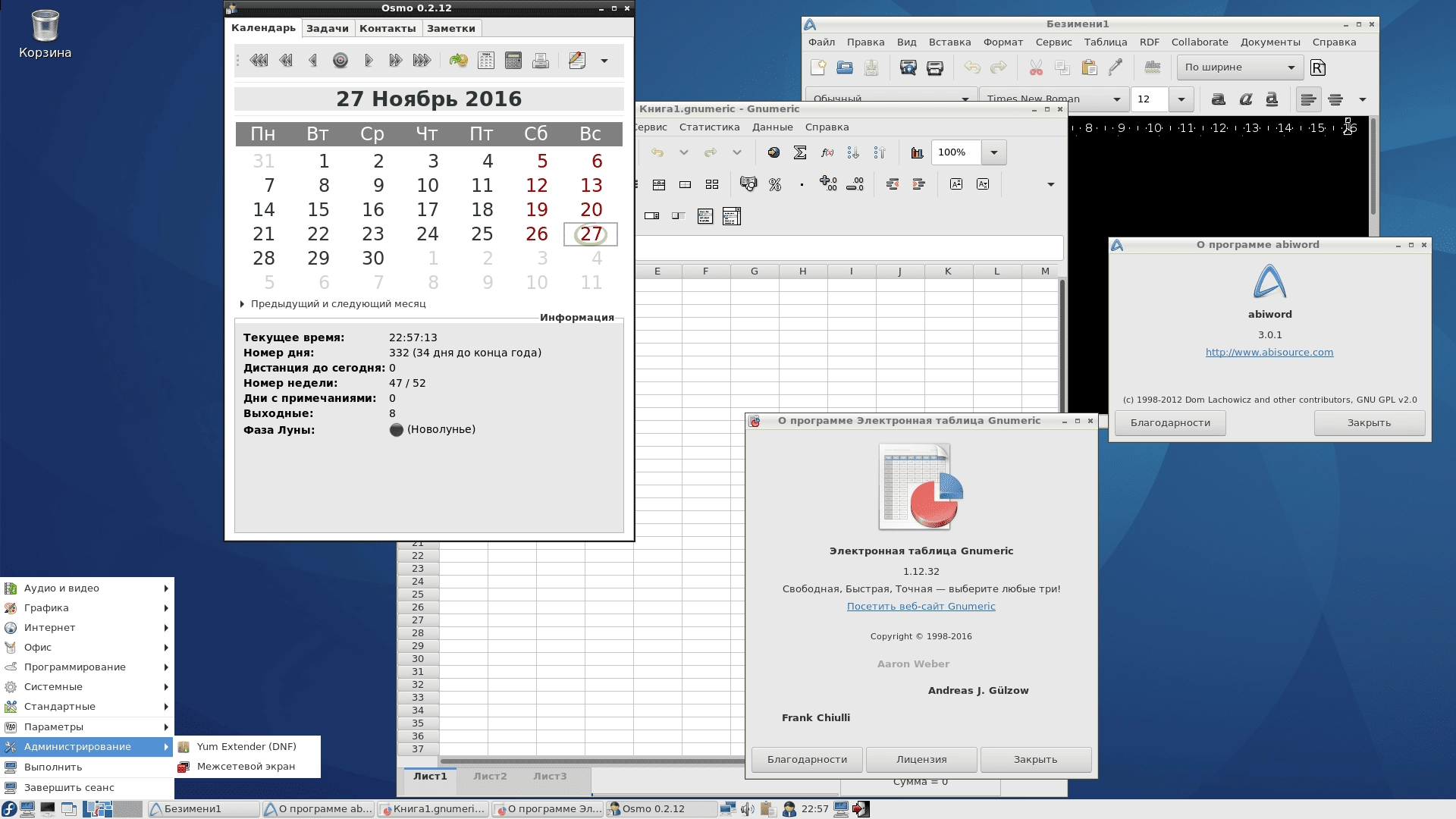Open Jump to date icon in Osmo

[x=458, y=61]
